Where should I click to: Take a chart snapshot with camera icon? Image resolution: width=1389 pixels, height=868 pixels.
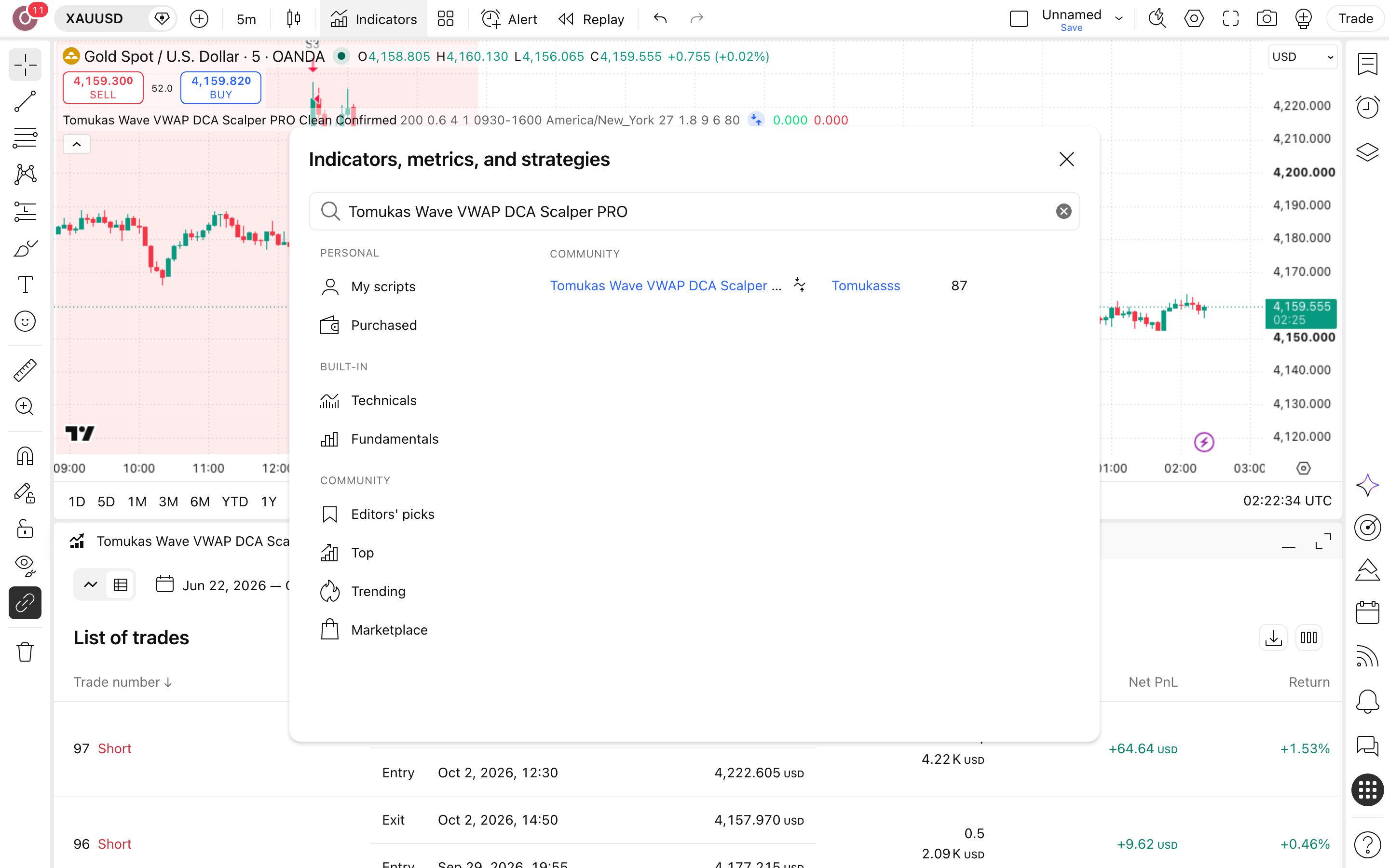pyautogui.click(x=1267, y=19)
